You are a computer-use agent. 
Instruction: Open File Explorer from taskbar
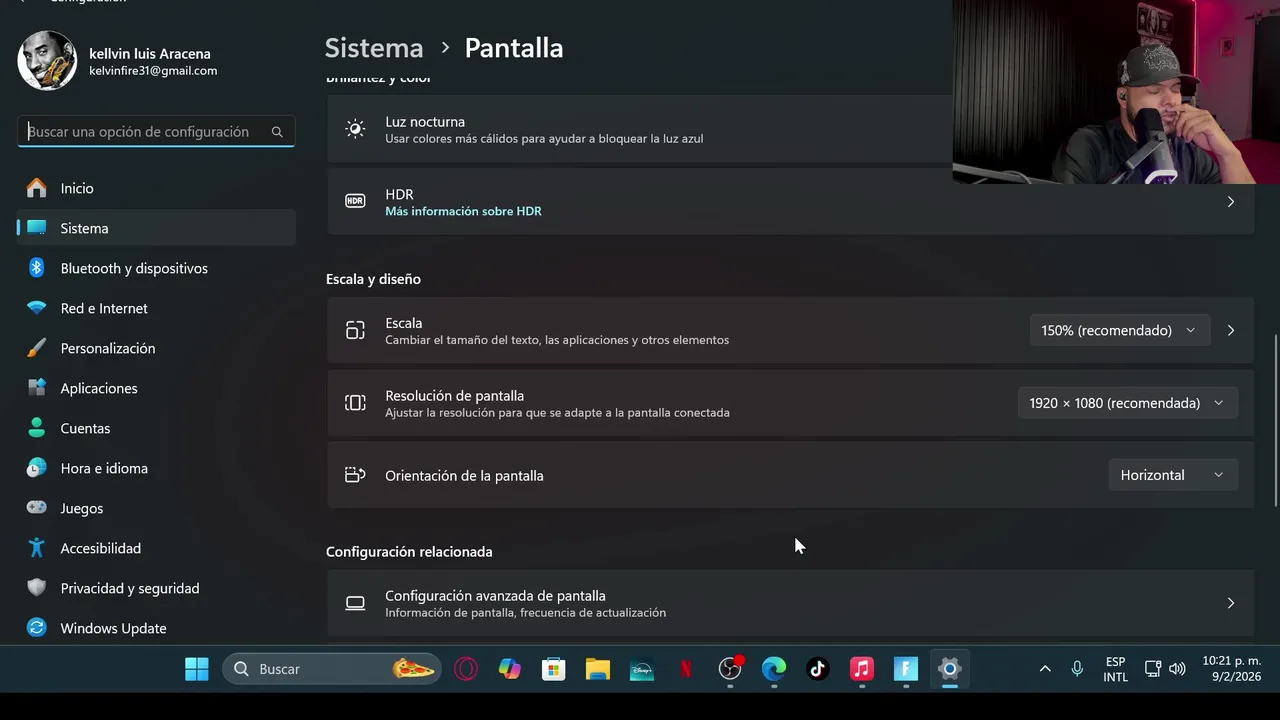point(598,669)
